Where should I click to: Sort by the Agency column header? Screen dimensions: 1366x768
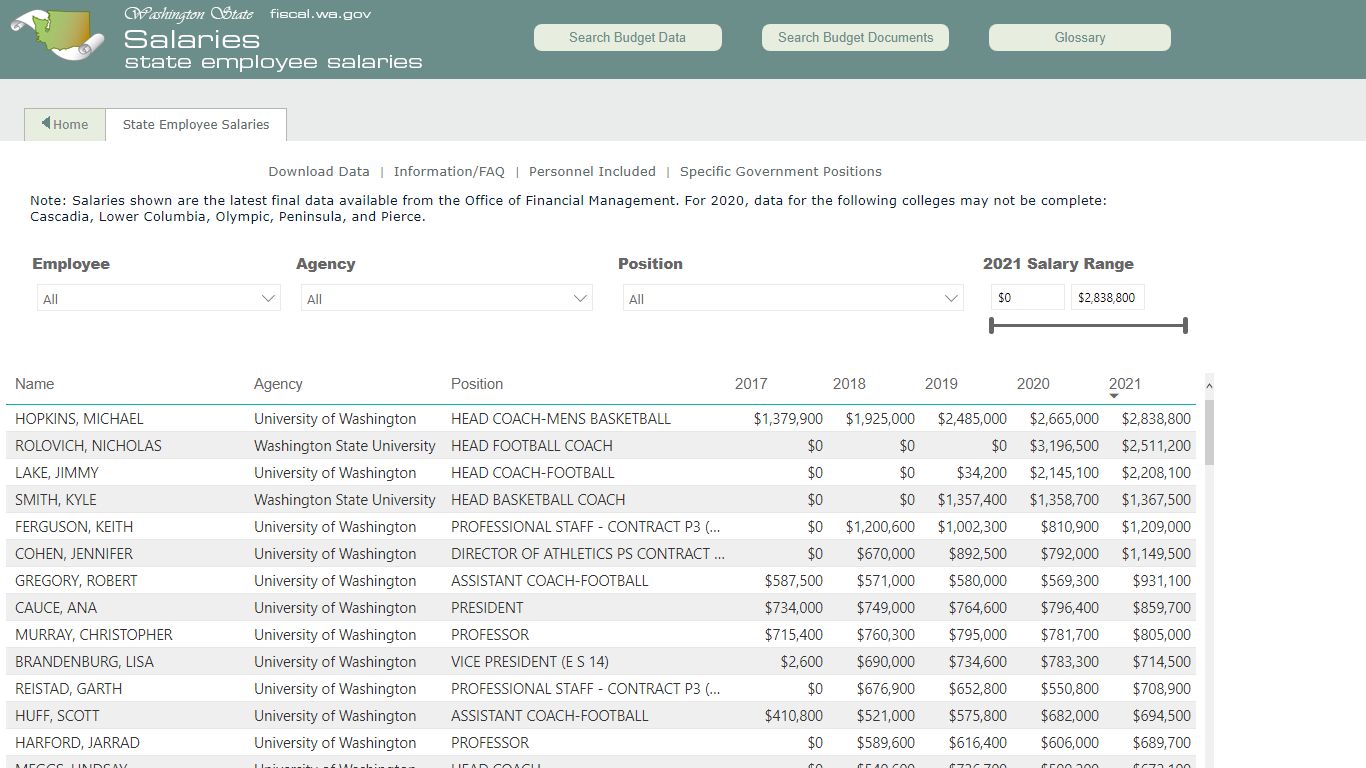pos(278,384)
